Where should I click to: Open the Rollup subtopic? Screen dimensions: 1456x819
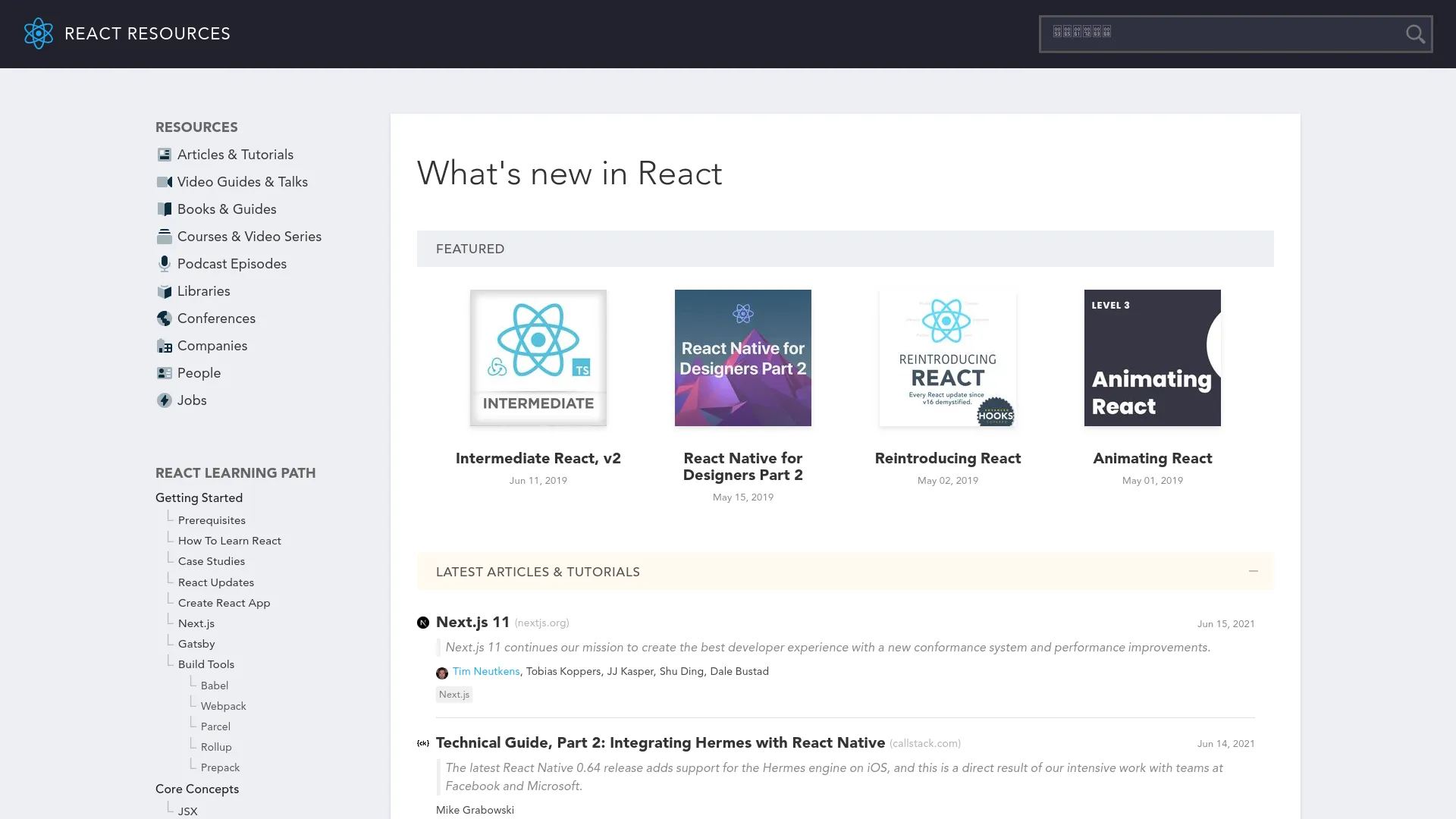[216, 748]
